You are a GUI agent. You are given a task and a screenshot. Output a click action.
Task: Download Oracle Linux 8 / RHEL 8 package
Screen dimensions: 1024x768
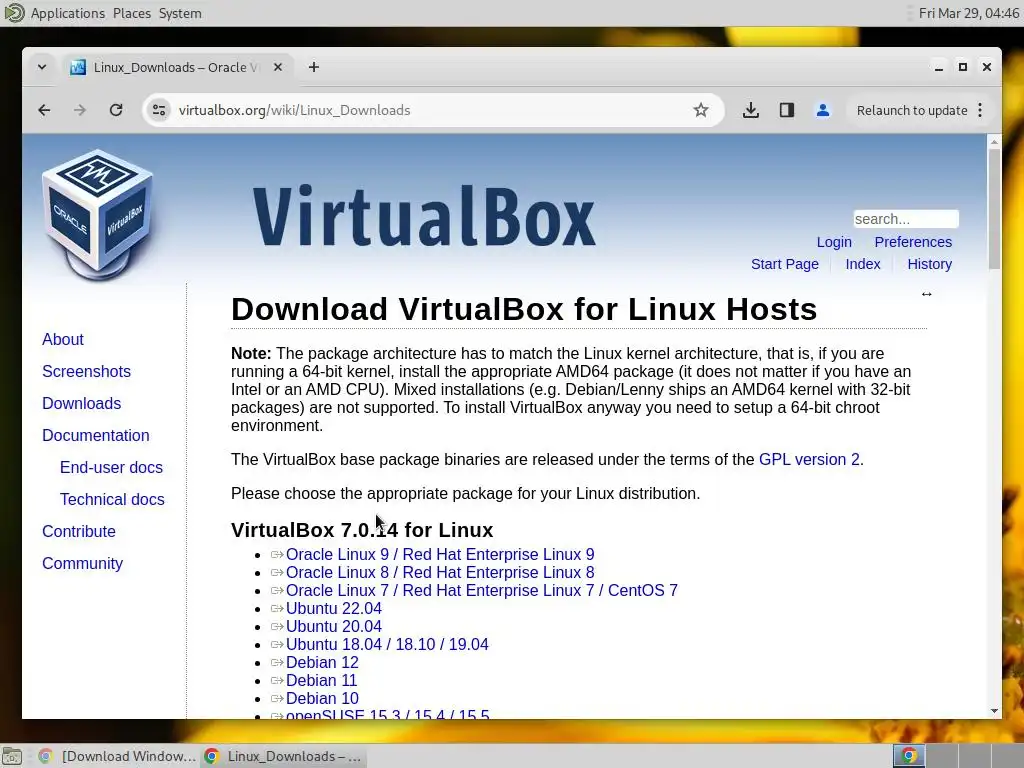(x=440, y=573)
